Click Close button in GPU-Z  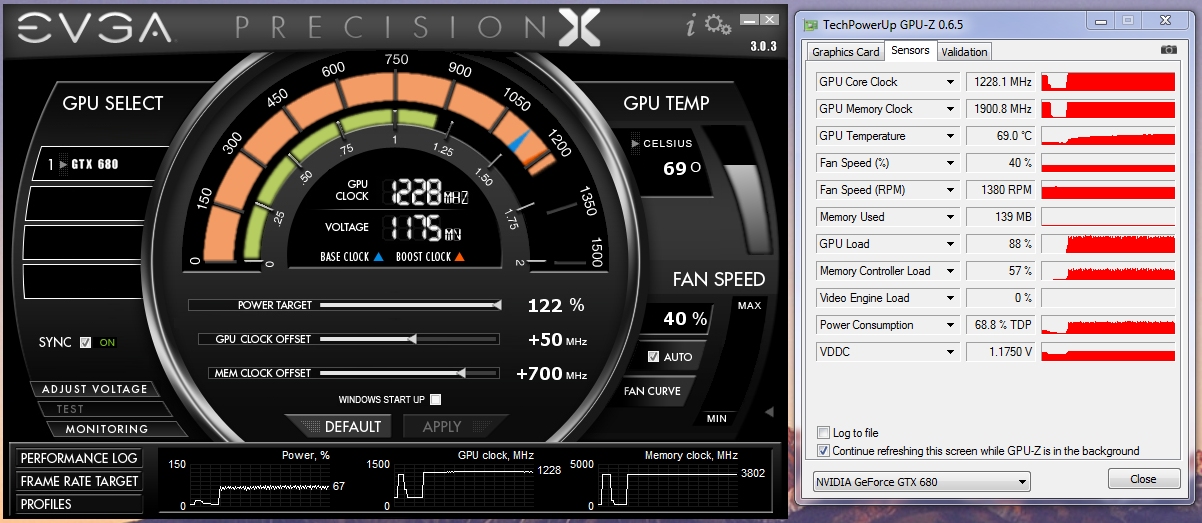coord(1143,479)
